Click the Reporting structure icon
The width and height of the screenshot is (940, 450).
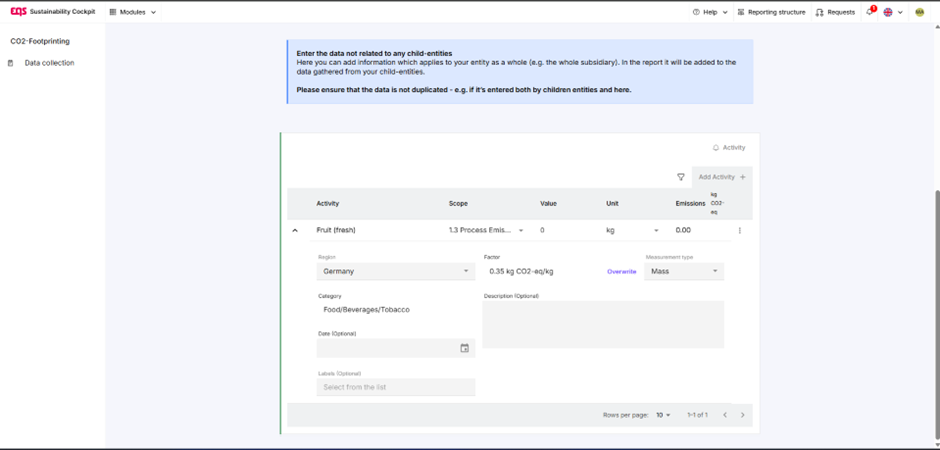(741, 12)
